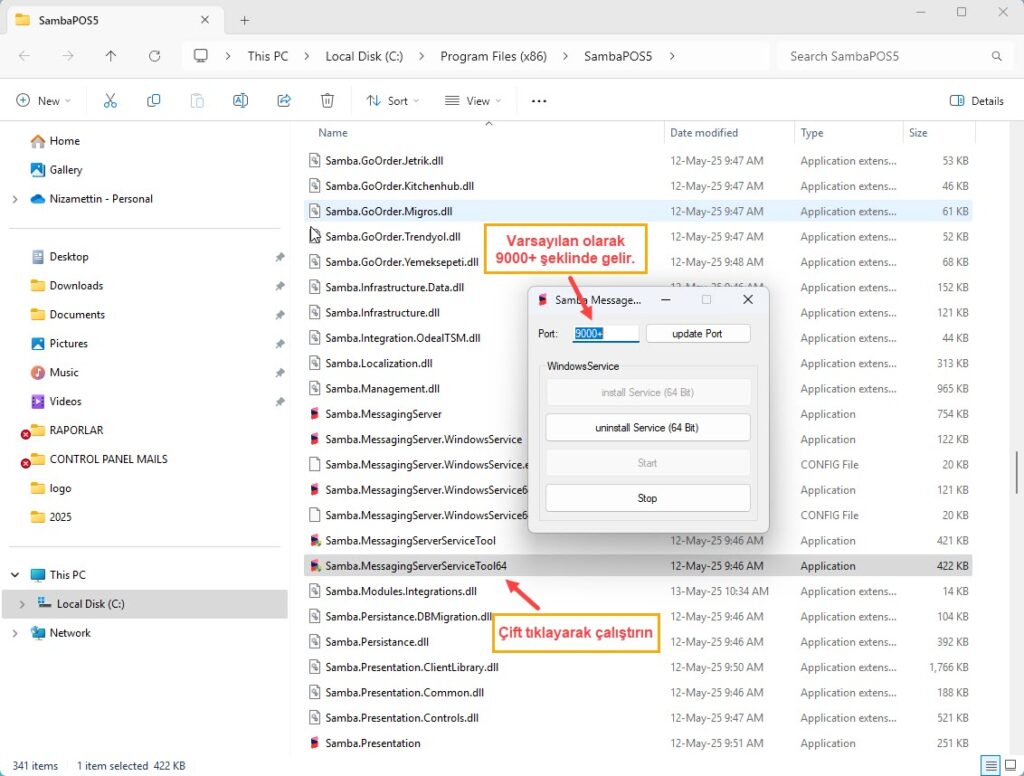Refresh the SambaPOS5 folder view
The height and width of the screenshot is (776, 1024).
tap(154, 56)
